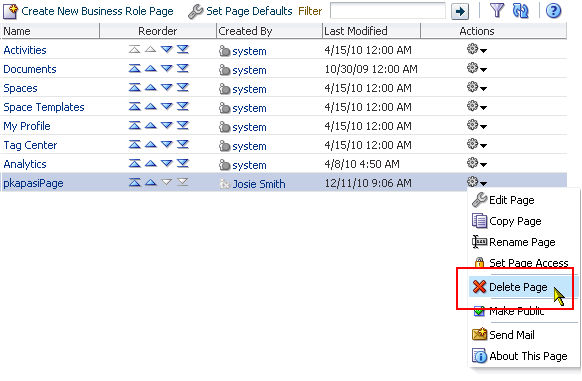Move pkapasiPage to top

(x=134, y=182)
